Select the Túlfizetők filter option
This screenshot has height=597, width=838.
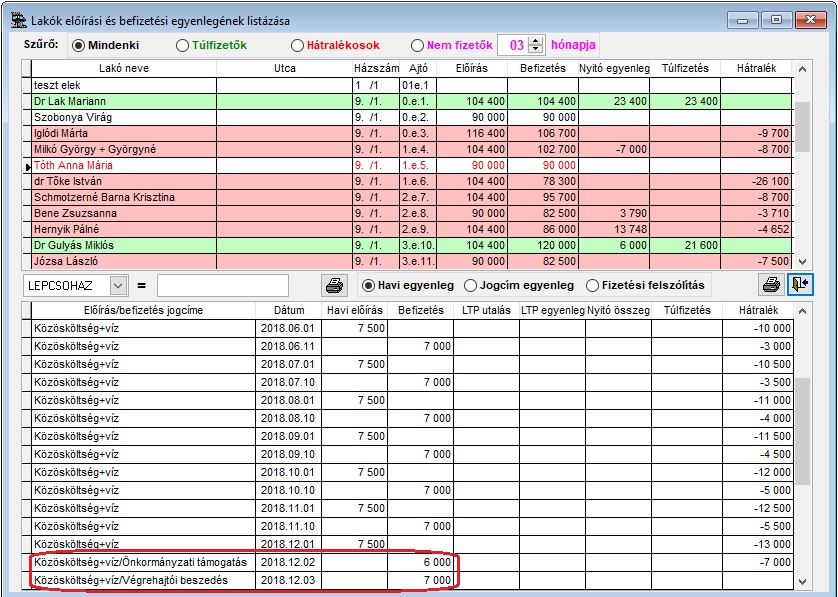pyautogui.click(x=182, y=45)
